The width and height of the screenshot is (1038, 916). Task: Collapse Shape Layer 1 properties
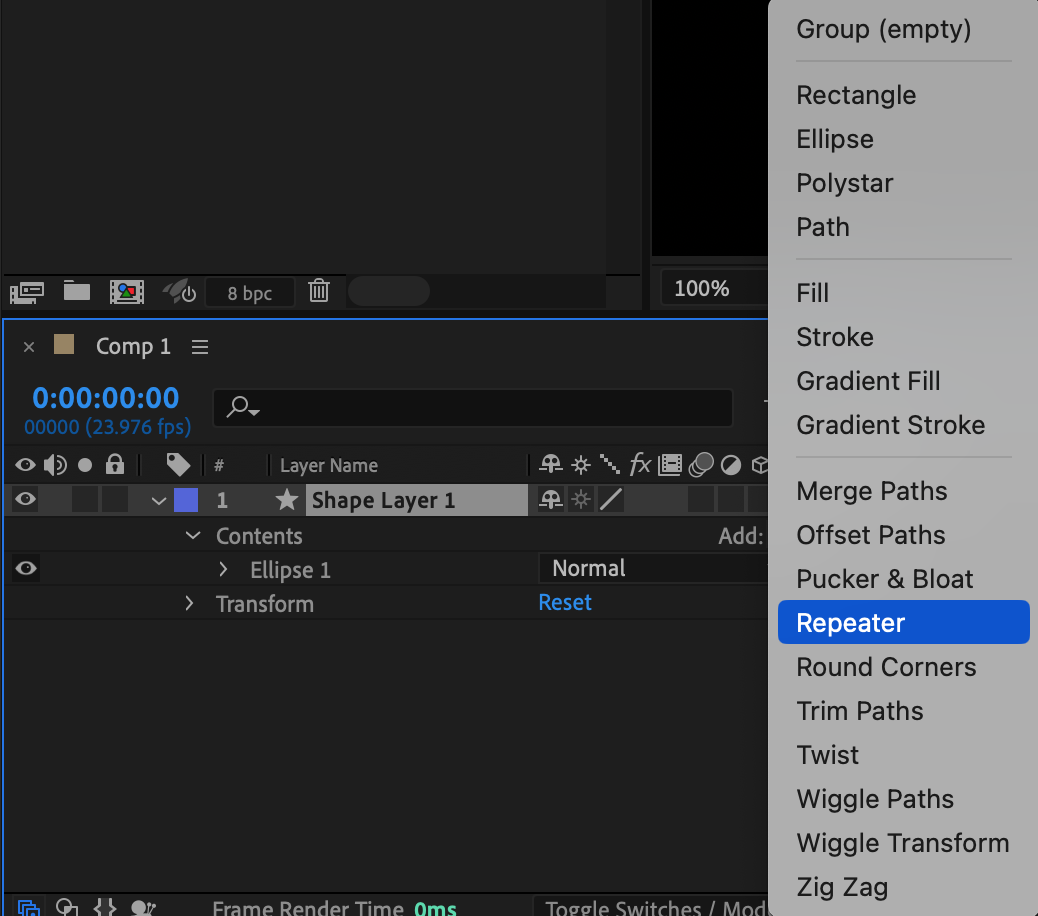click(x=159, y=501)
